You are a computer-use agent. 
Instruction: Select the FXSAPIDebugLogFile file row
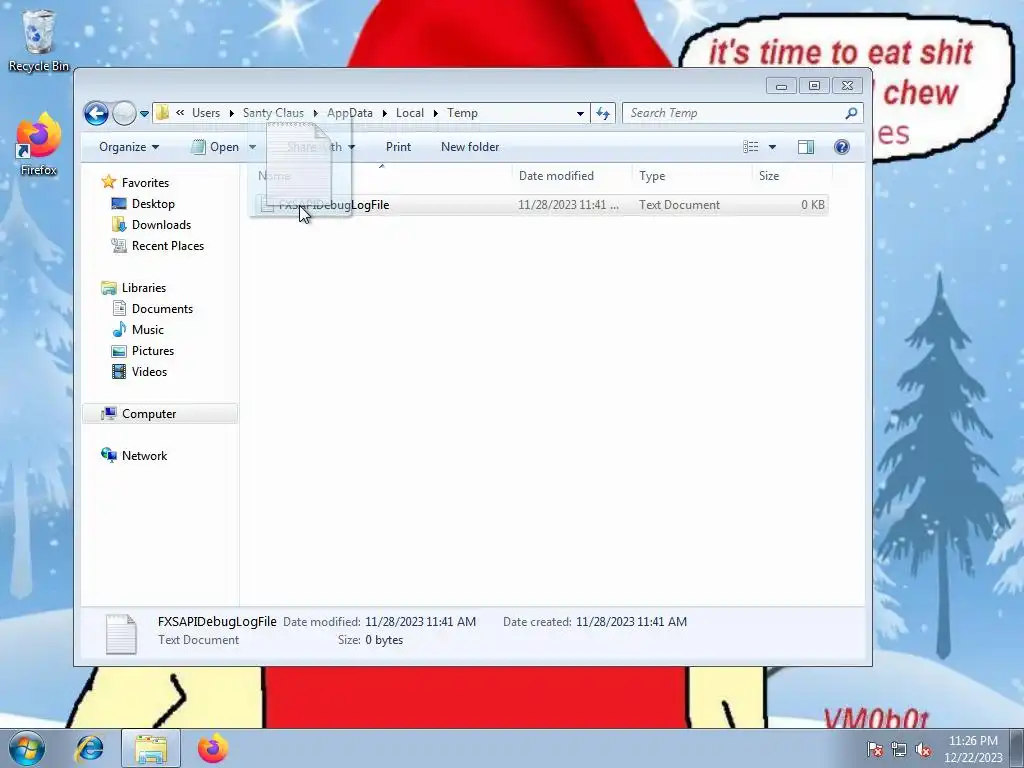coord(539,205)
